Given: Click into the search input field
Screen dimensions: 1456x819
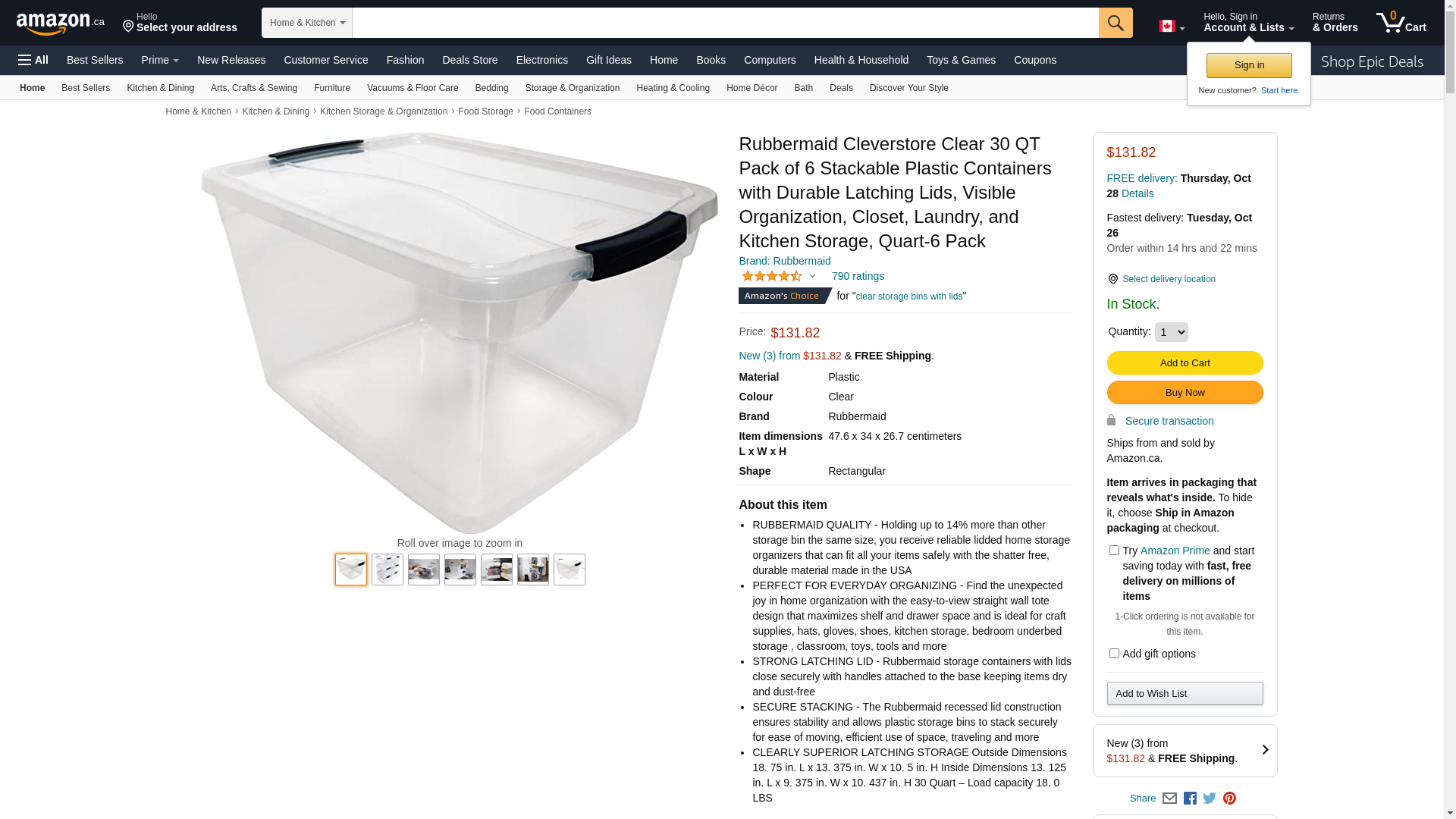Looking at the screenshot, I should 726,23.
